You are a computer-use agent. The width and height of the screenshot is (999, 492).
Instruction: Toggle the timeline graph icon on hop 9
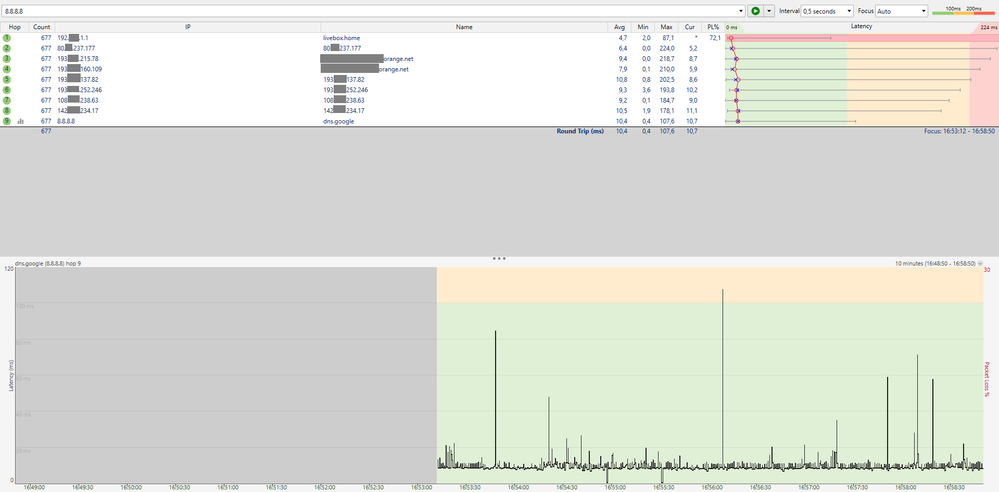coord(20,121)
